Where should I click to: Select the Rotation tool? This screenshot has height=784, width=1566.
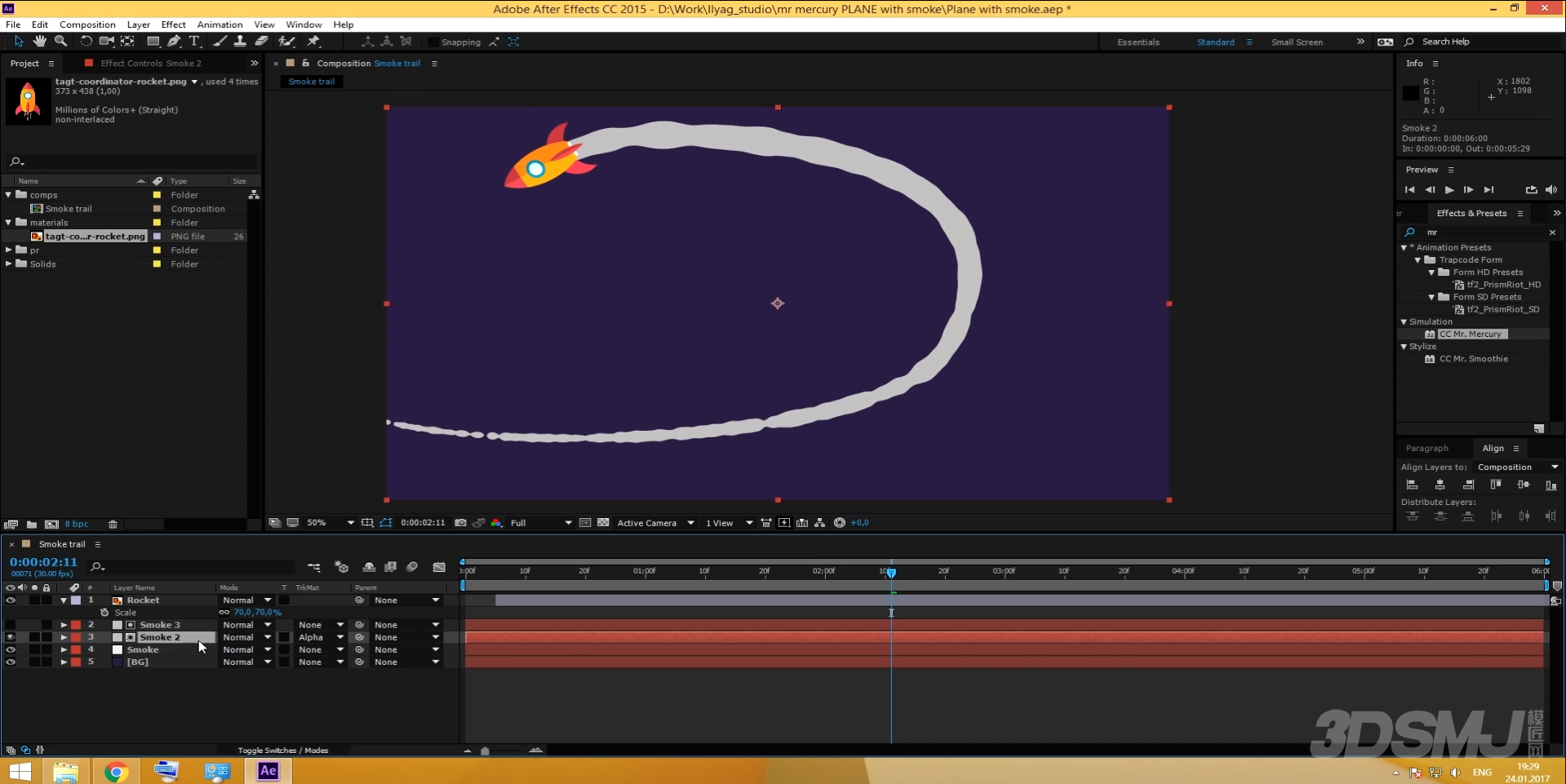(x=86, y=41)
